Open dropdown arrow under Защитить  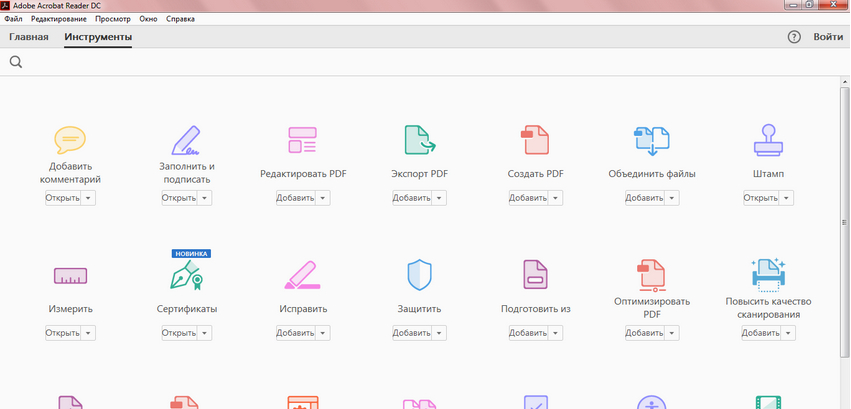[x=439, y=333]
